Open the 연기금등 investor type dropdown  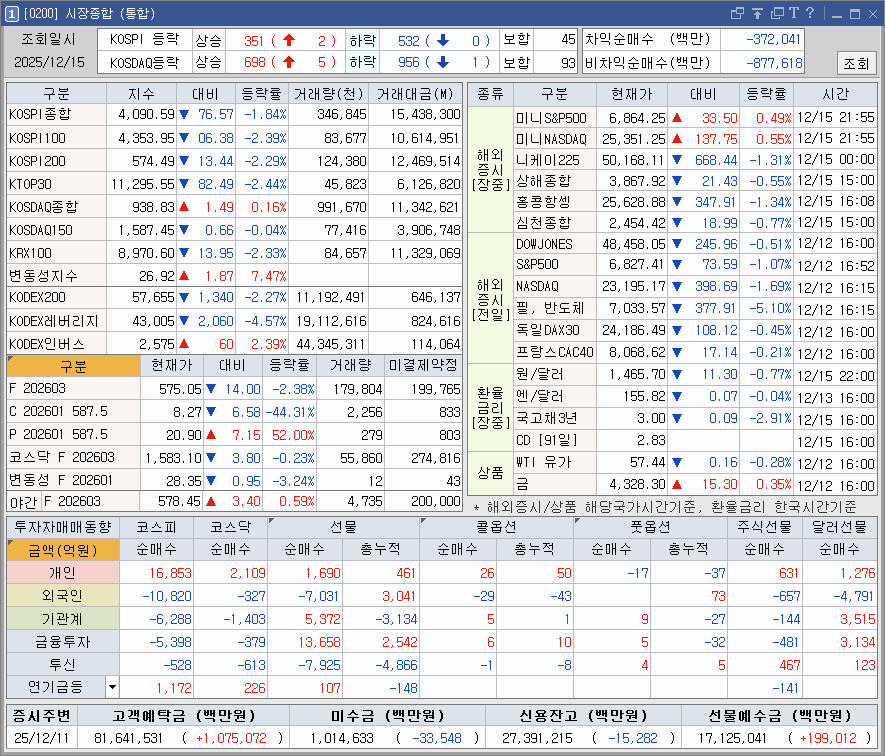[x=112, y=687]
